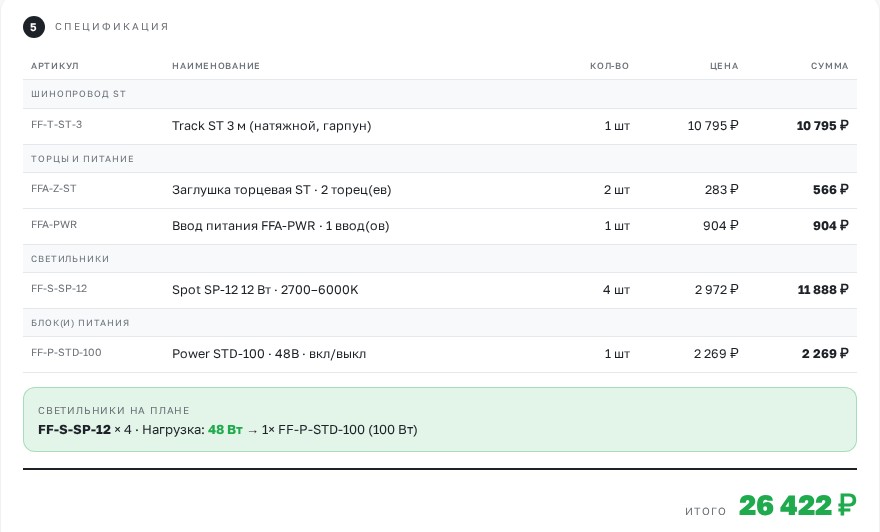Click 1 шт quantity in Power STD-100 row
This screenshot has height=532, width=880.
(x=617, y=354)
